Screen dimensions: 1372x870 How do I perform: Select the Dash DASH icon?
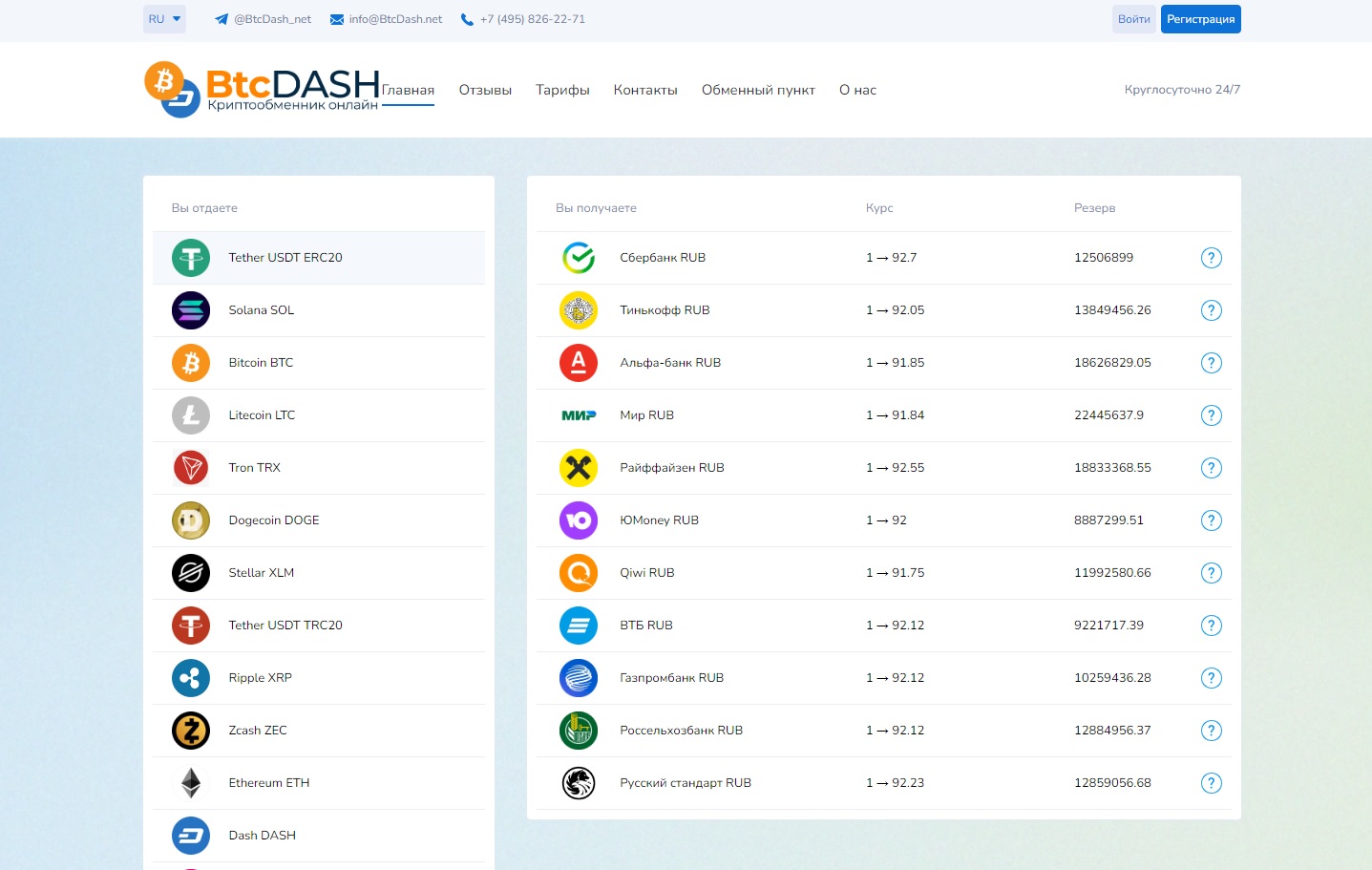click(x=191, y=836)
